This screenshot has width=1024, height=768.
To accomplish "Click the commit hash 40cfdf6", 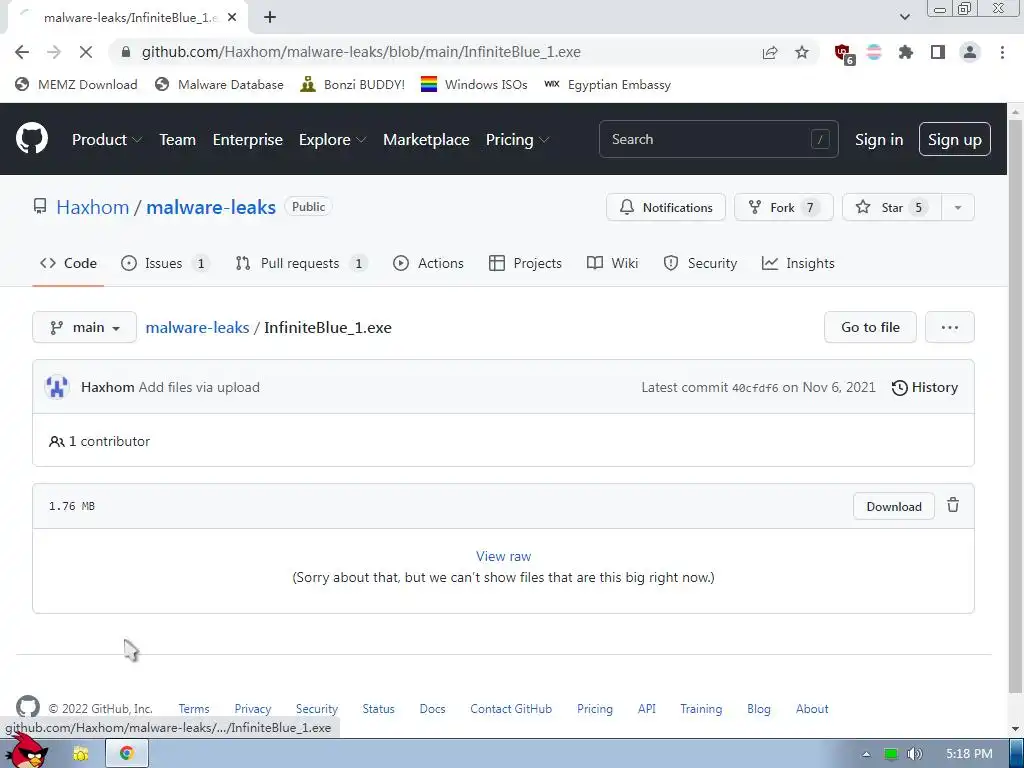I will [x=755, y=388].
